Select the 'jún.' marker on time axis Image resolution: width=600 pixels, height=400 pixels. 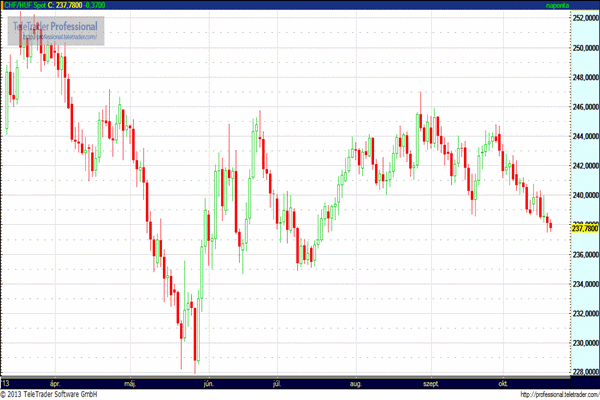click(x=208, y=382)
